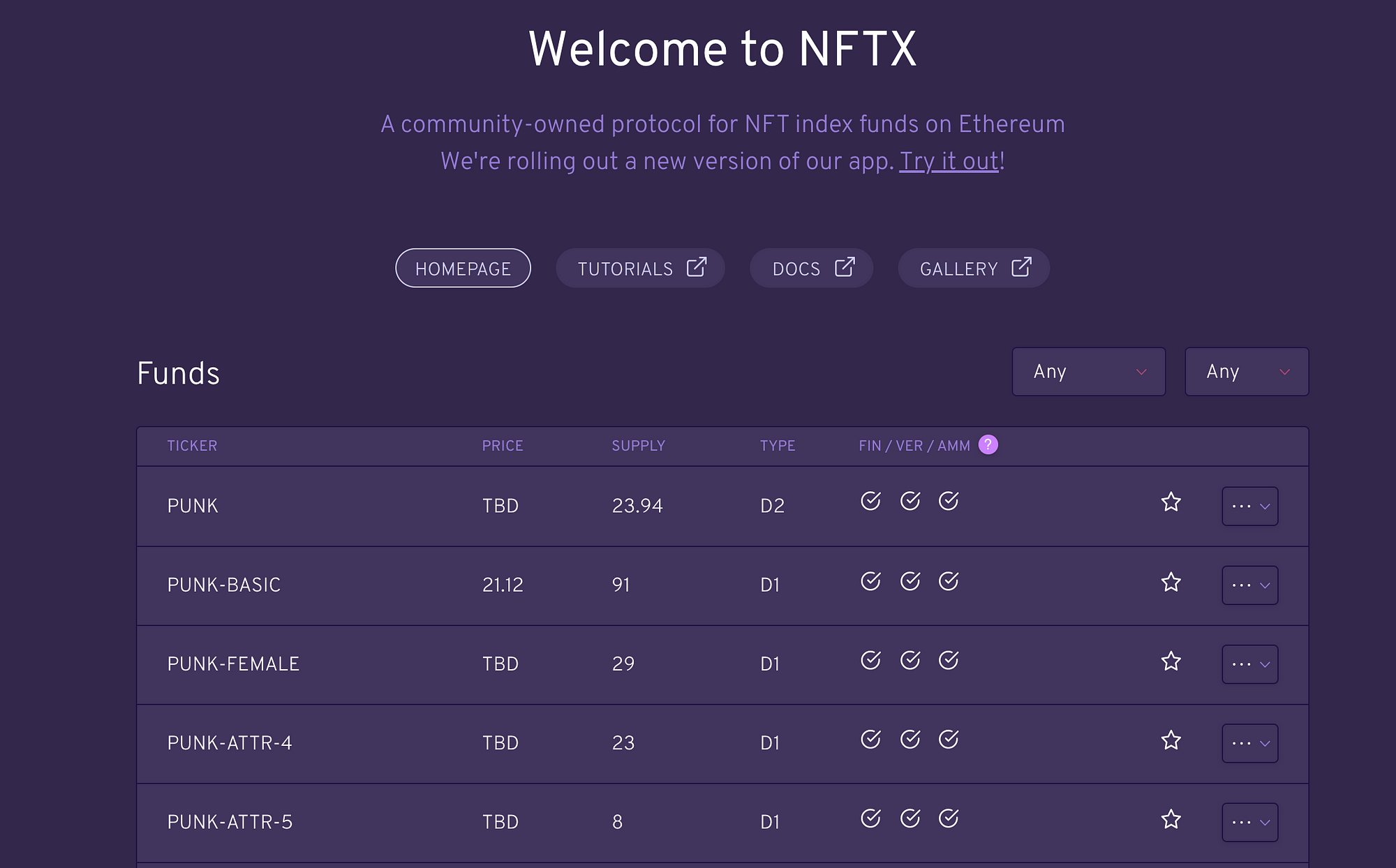
Task: Select the PUNK-BASIC ticker name
Action: (x=224, y=585)
